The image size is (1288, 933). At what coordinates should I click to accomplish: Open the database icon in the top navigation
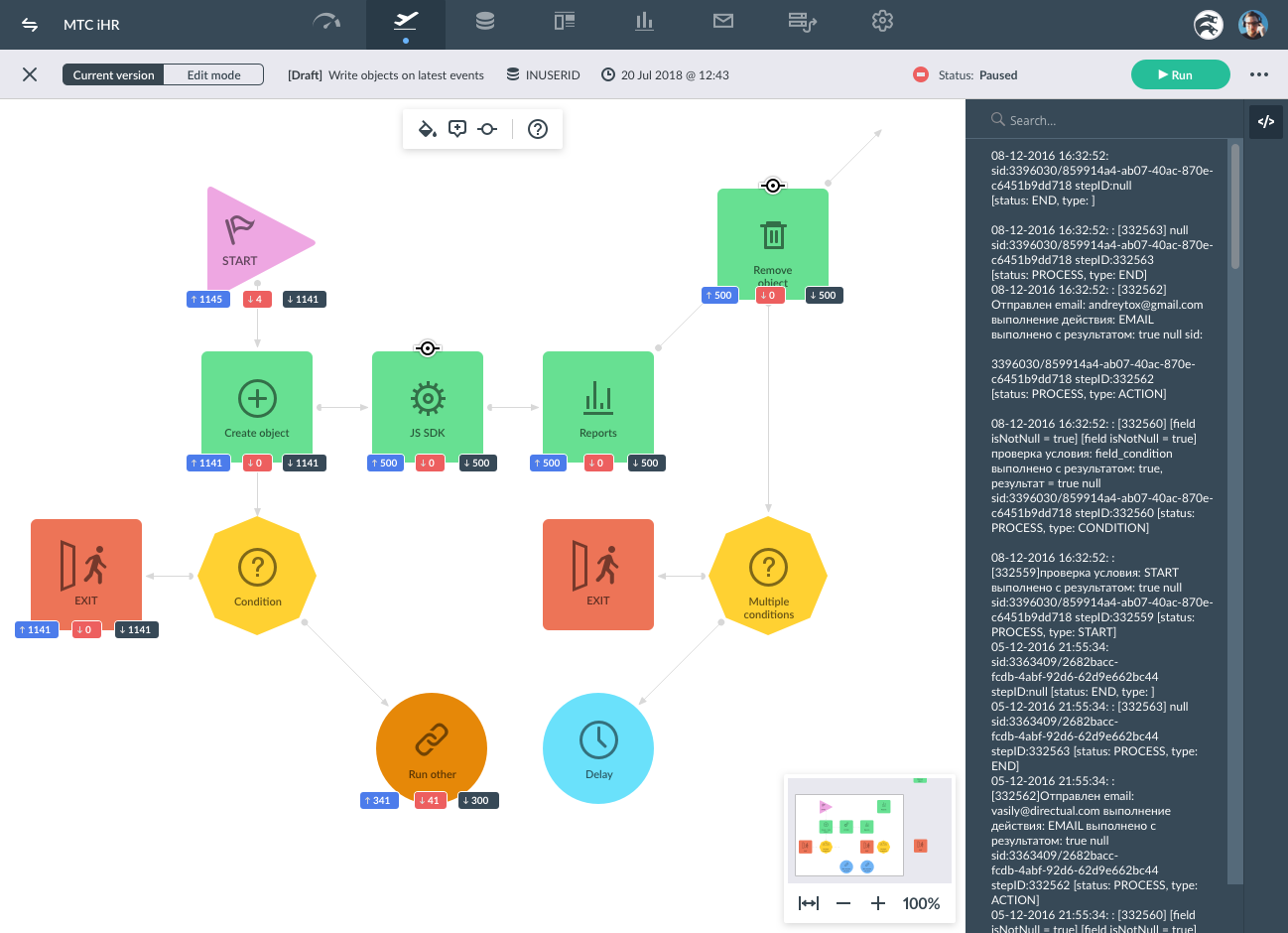click(x=485, y=21)
